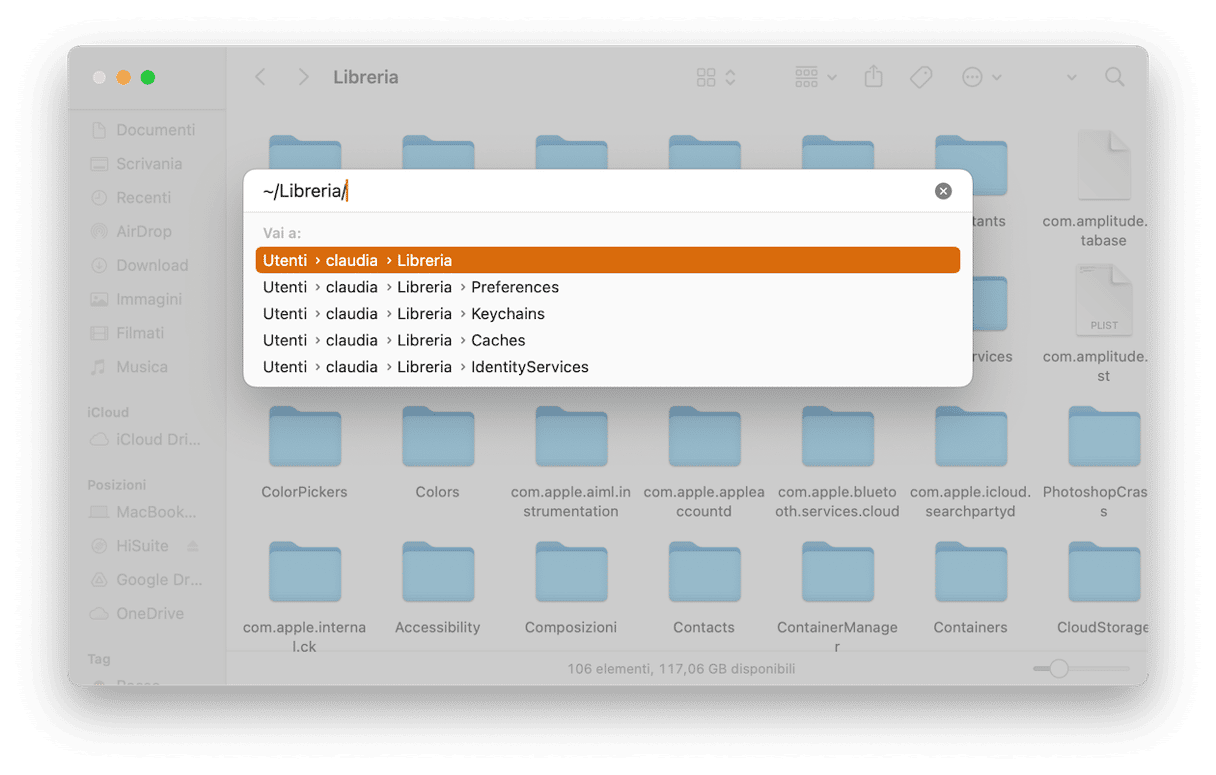The image size is (1216, 775).
Task: Select the com.apple.aiml.instrumentation folder
Action: 571,437
